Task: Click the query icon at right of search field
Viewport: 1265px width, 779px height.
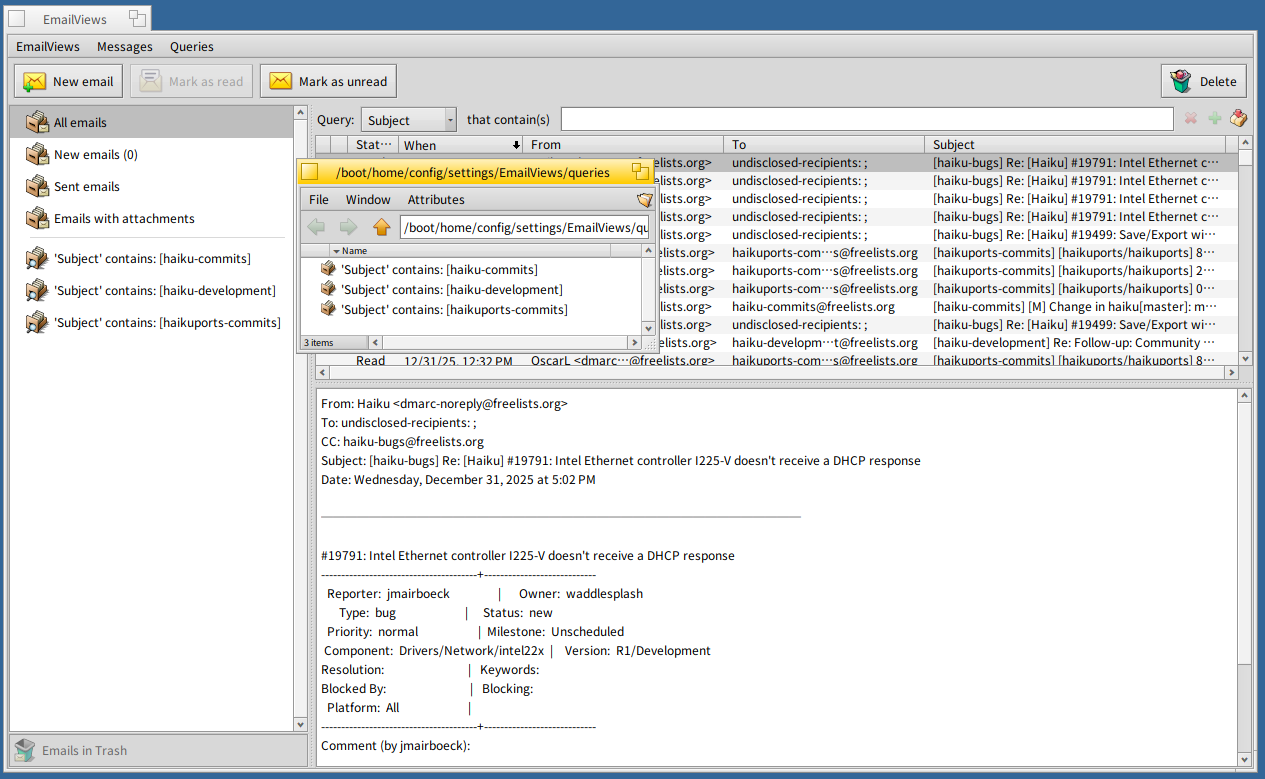Action: [x=1239, y=119]
